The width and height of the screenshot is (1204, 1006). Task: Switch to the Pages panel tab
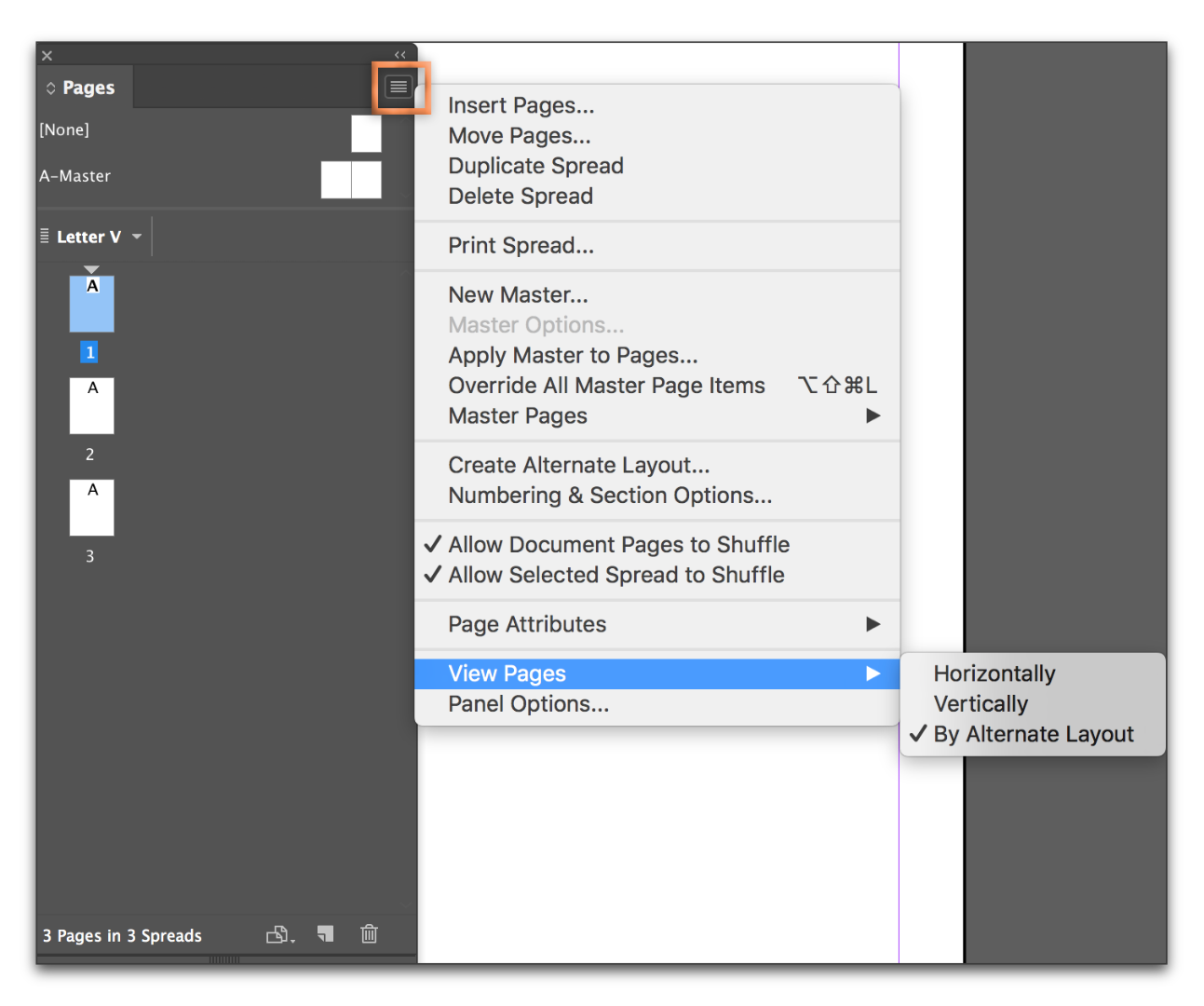click(x=85, y=87)
